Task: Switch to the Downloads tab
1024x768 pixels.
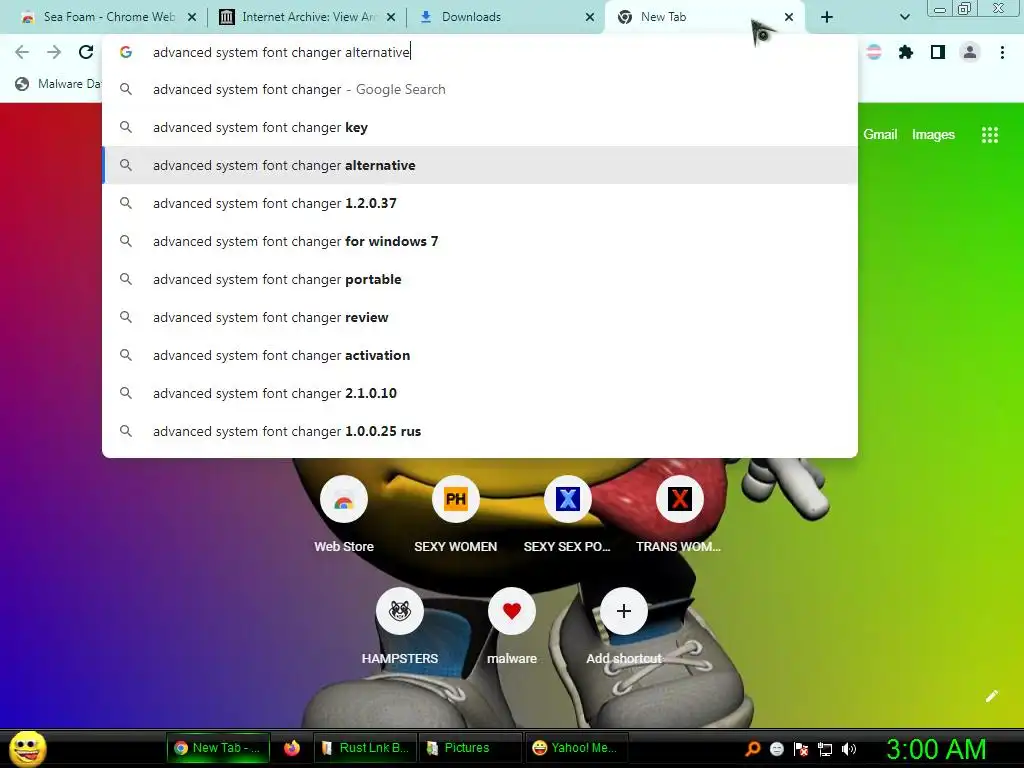Action: pos(503,17)
